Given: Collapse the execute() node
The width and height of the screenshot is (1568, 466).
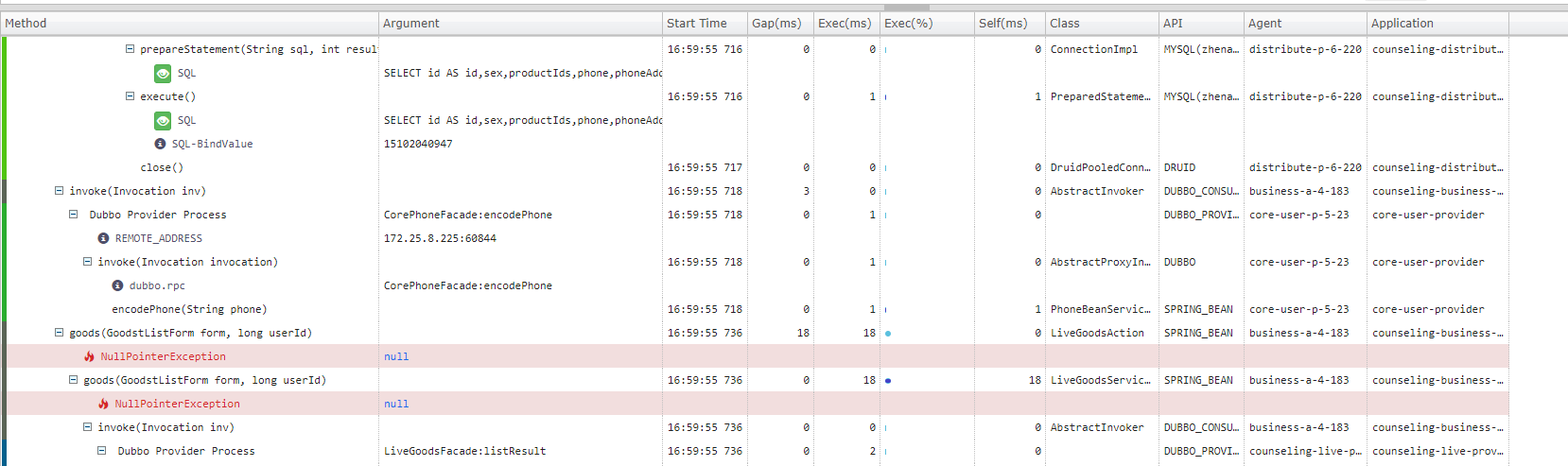Looking at the screenshot, I should 130,96.
